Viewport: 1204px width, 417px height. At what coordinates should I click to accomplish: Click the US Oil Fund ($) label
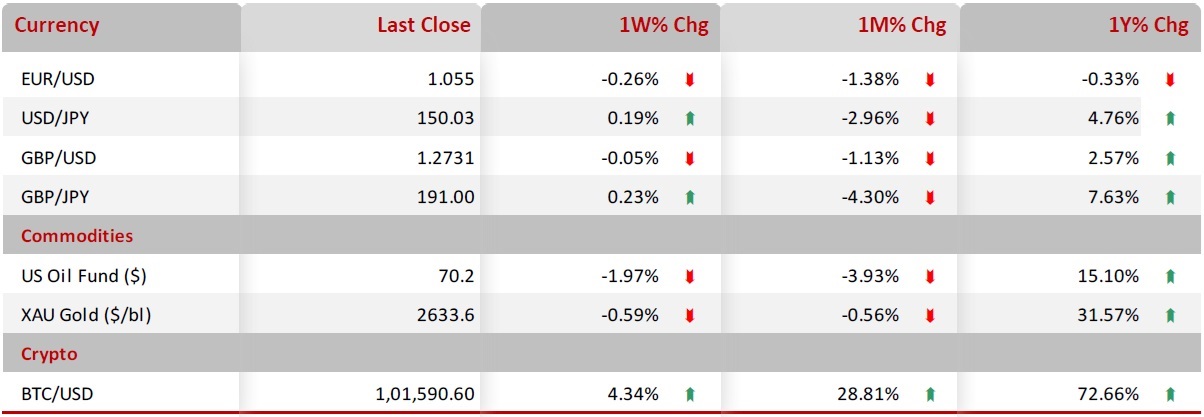click(76, 276)
